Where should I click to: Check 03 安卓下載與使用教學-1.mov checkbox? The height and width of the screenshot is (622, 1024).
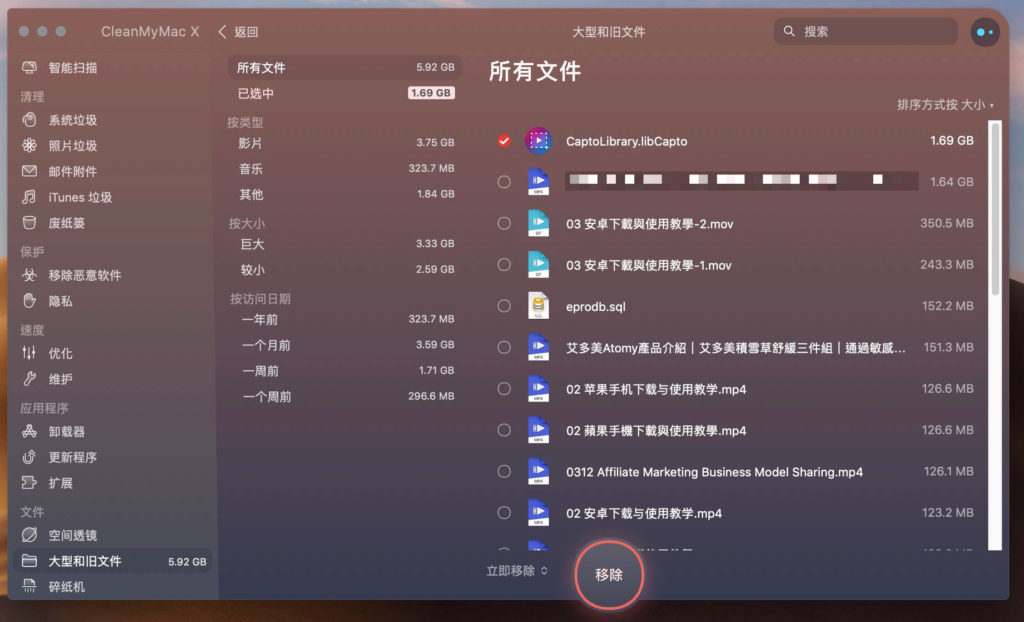click(504, 265)
